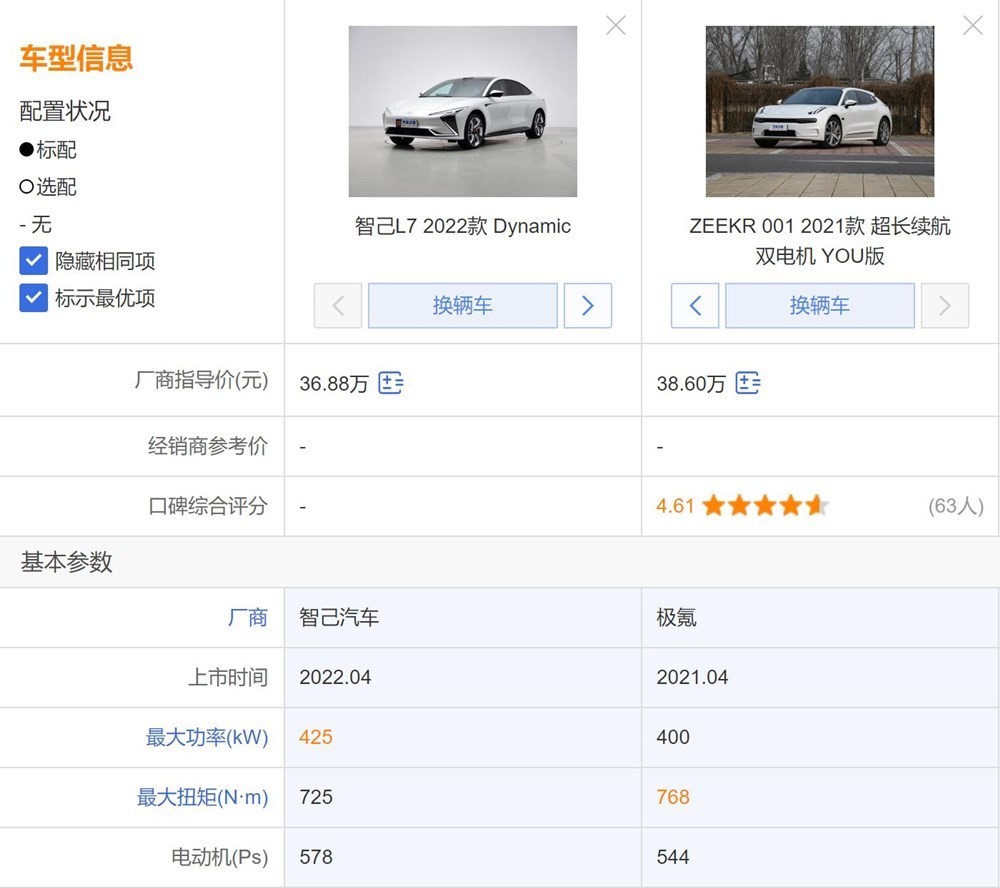The height and width of the screenshot is (888, 1000).
Task: Click the ●标配 legend entry
Action: coord(48,150)
